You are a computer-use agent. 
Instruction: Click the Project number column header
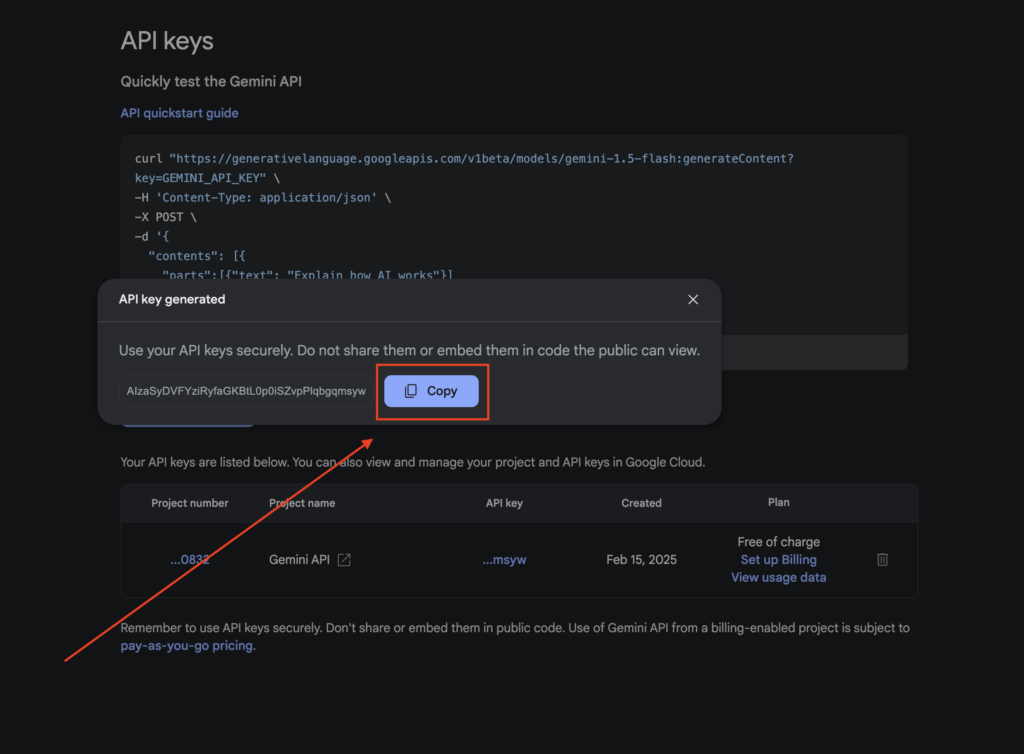pos(189,503)
